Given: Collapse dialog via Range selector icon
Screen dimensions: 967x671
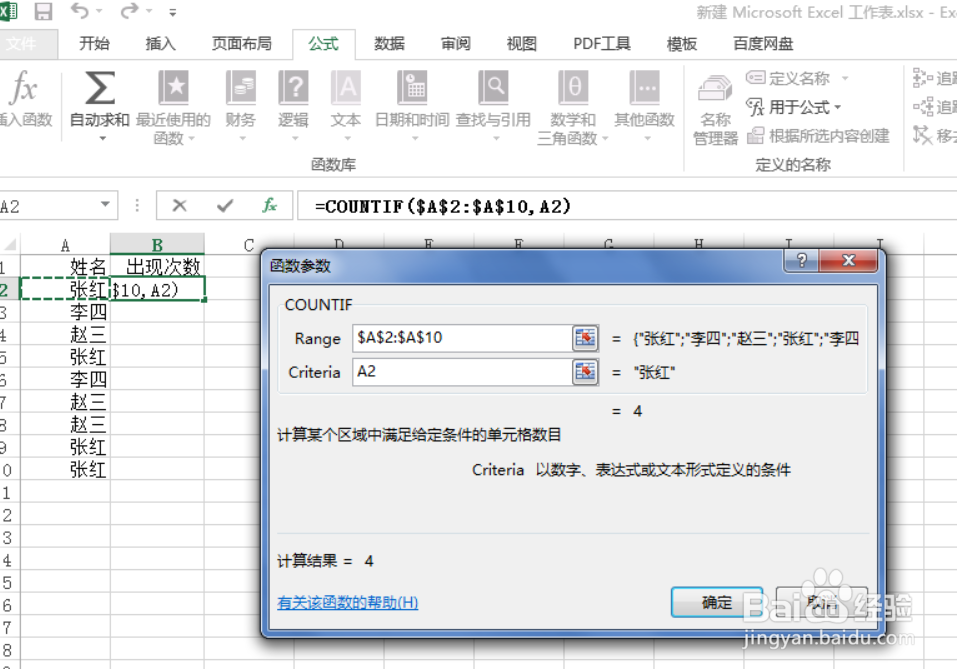Looking at the screenshot, I should coord(585,338).
